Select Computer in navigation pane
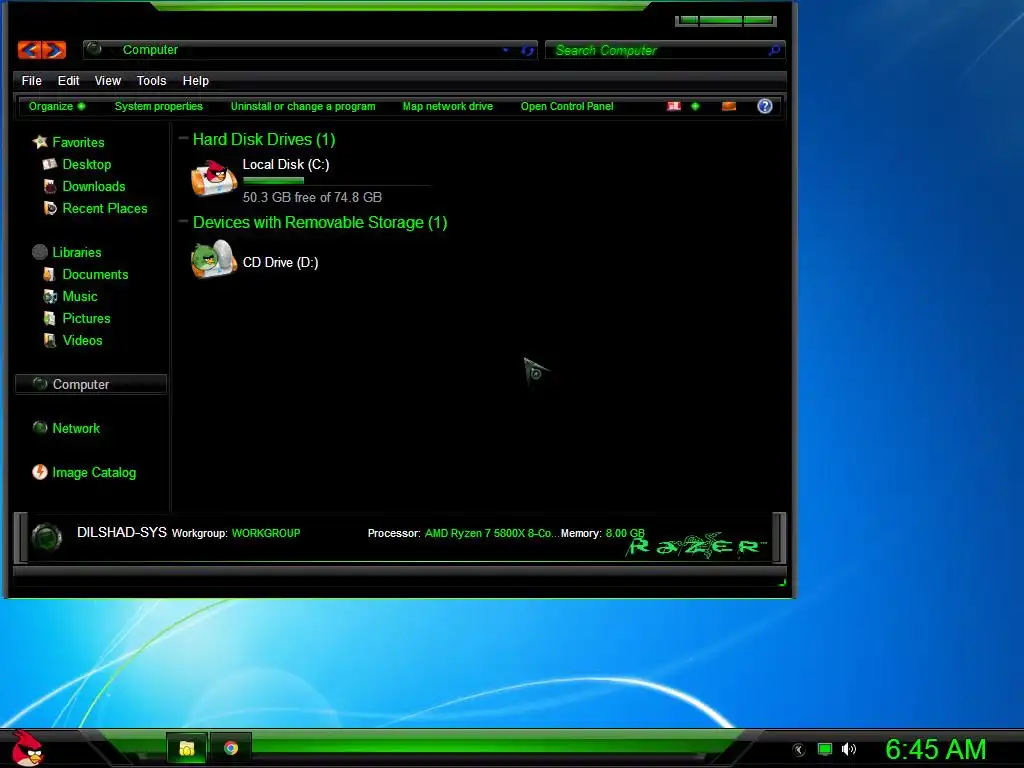 point(91,384)
